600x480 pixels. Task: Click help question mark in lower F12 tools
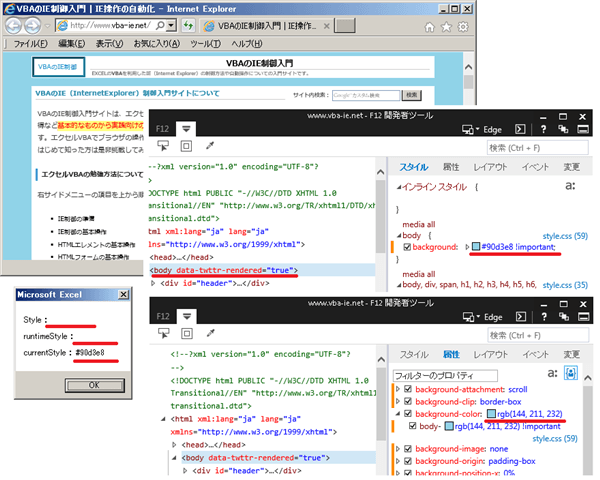544,317
